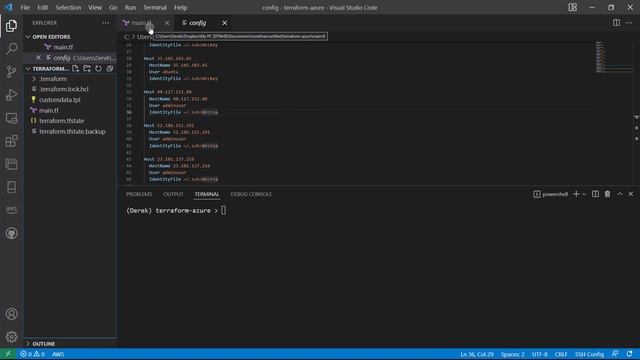Create a new terminal with plus icon
The width and height of the screenshot is (640, 360).
point(576,194)
